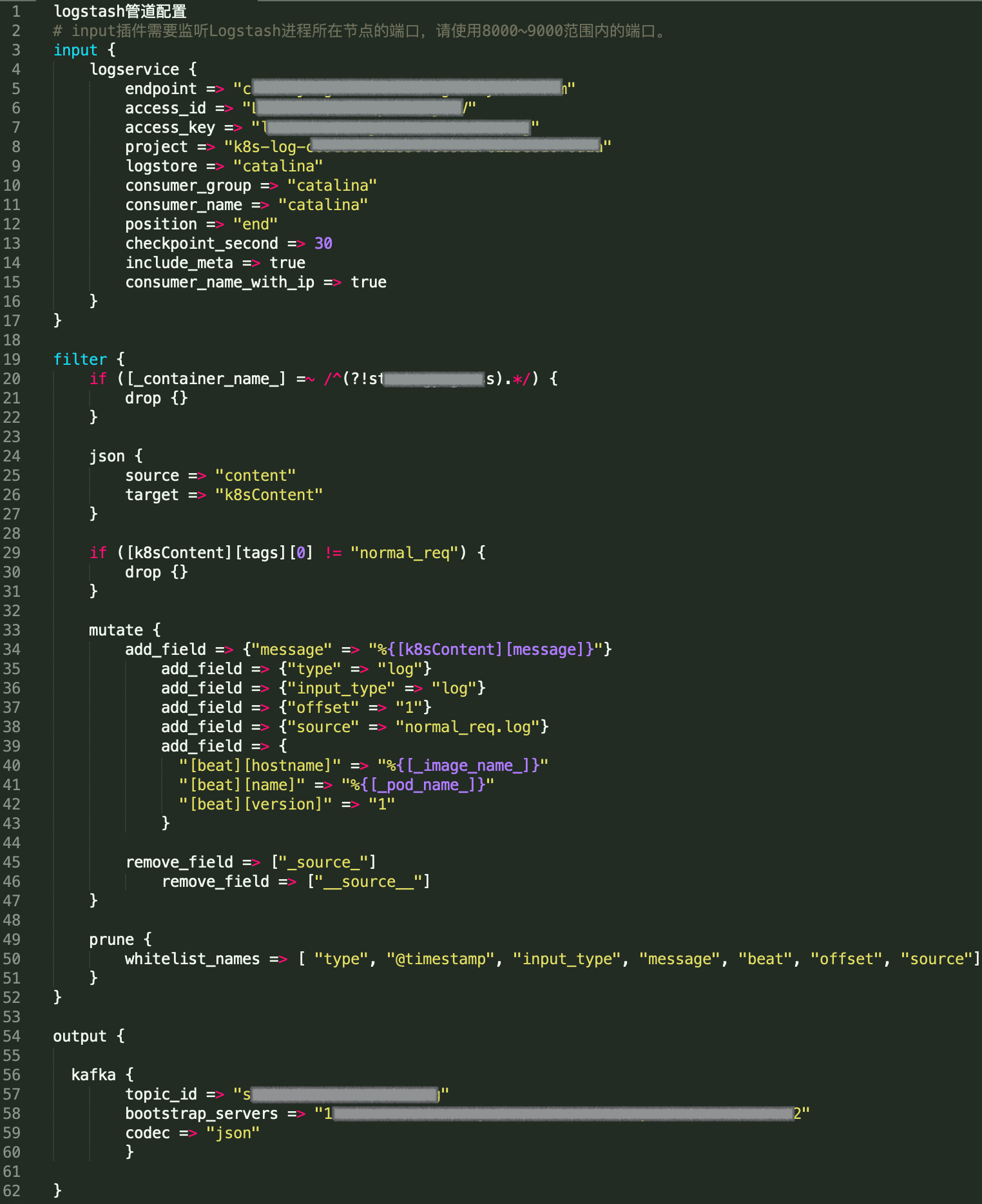Image resolution: width=982 pixels, height=1204 pixels.
Task: Click the "input" keyword on line 3
Action: point(75,50)
